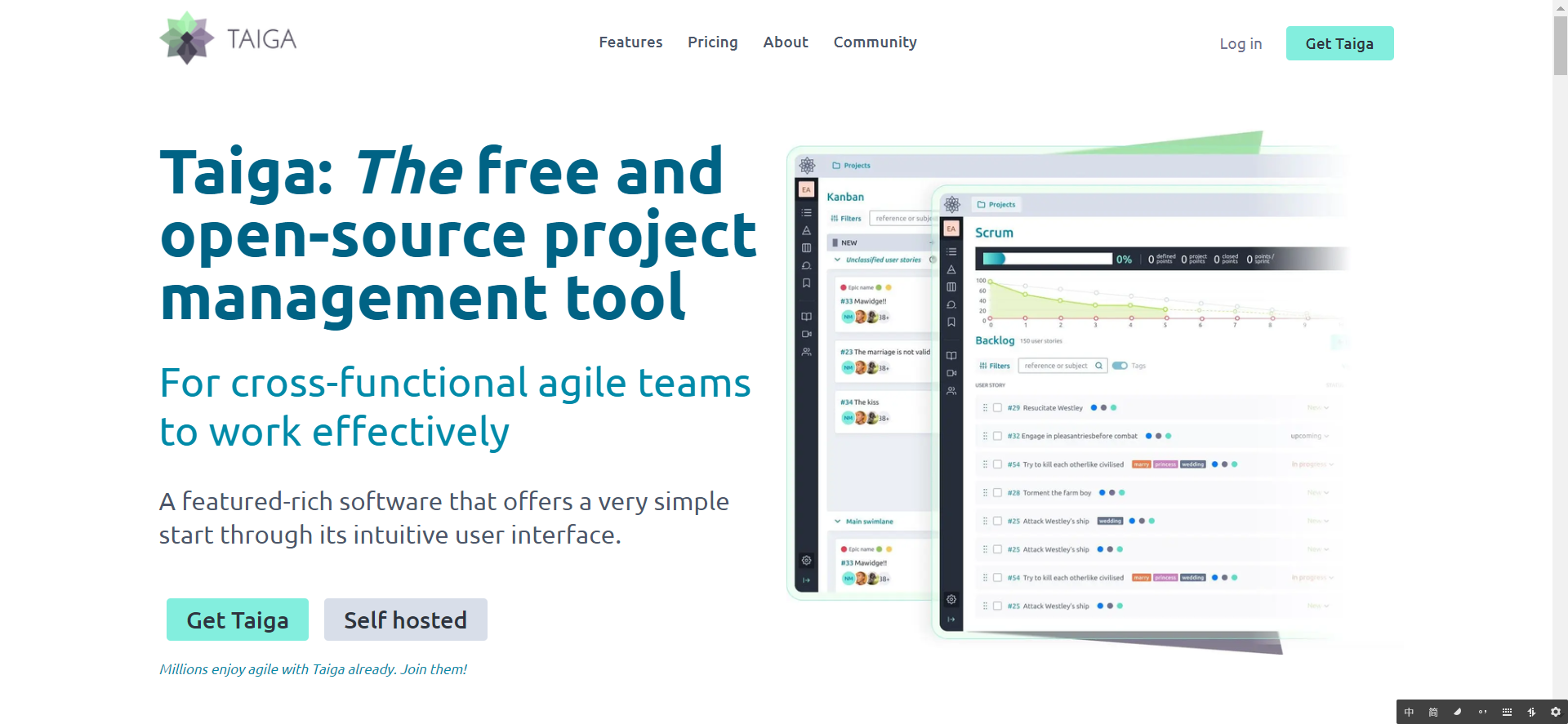
Task: Click the IME input switch arrows icon
Action: pos(1531,712)
